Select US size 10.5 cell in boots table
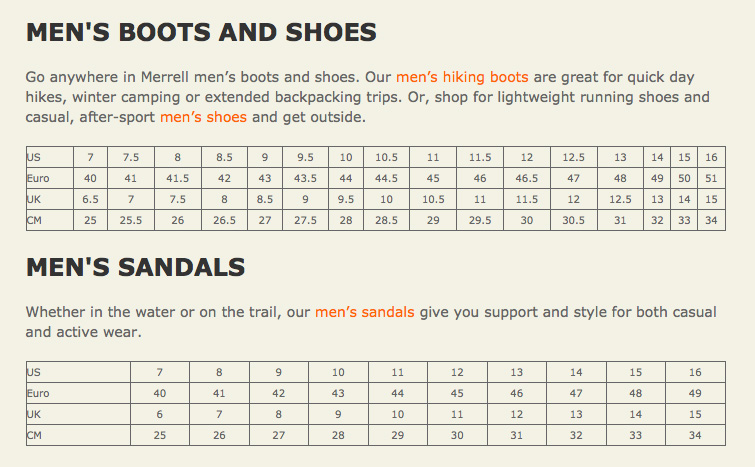Screen dimensions: 755x467 [386, 157]
